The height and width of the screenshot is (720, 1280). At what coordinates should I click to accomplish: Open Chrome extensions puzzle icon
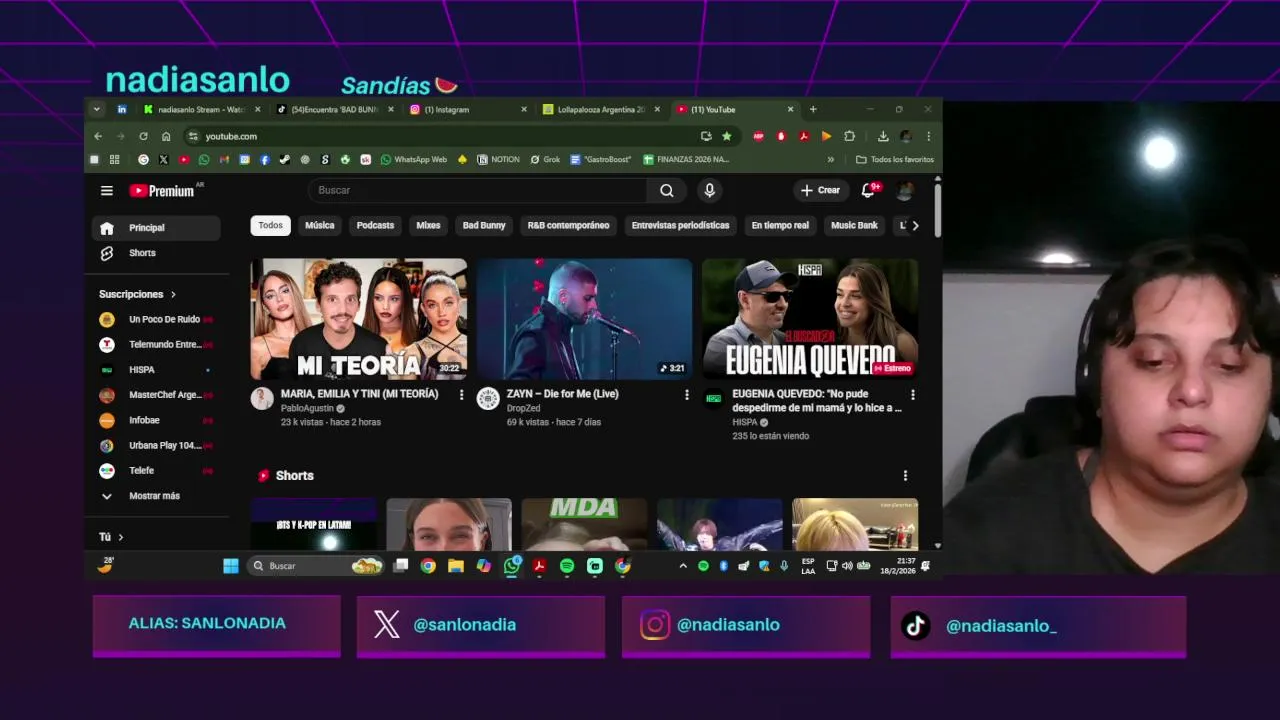850,136
